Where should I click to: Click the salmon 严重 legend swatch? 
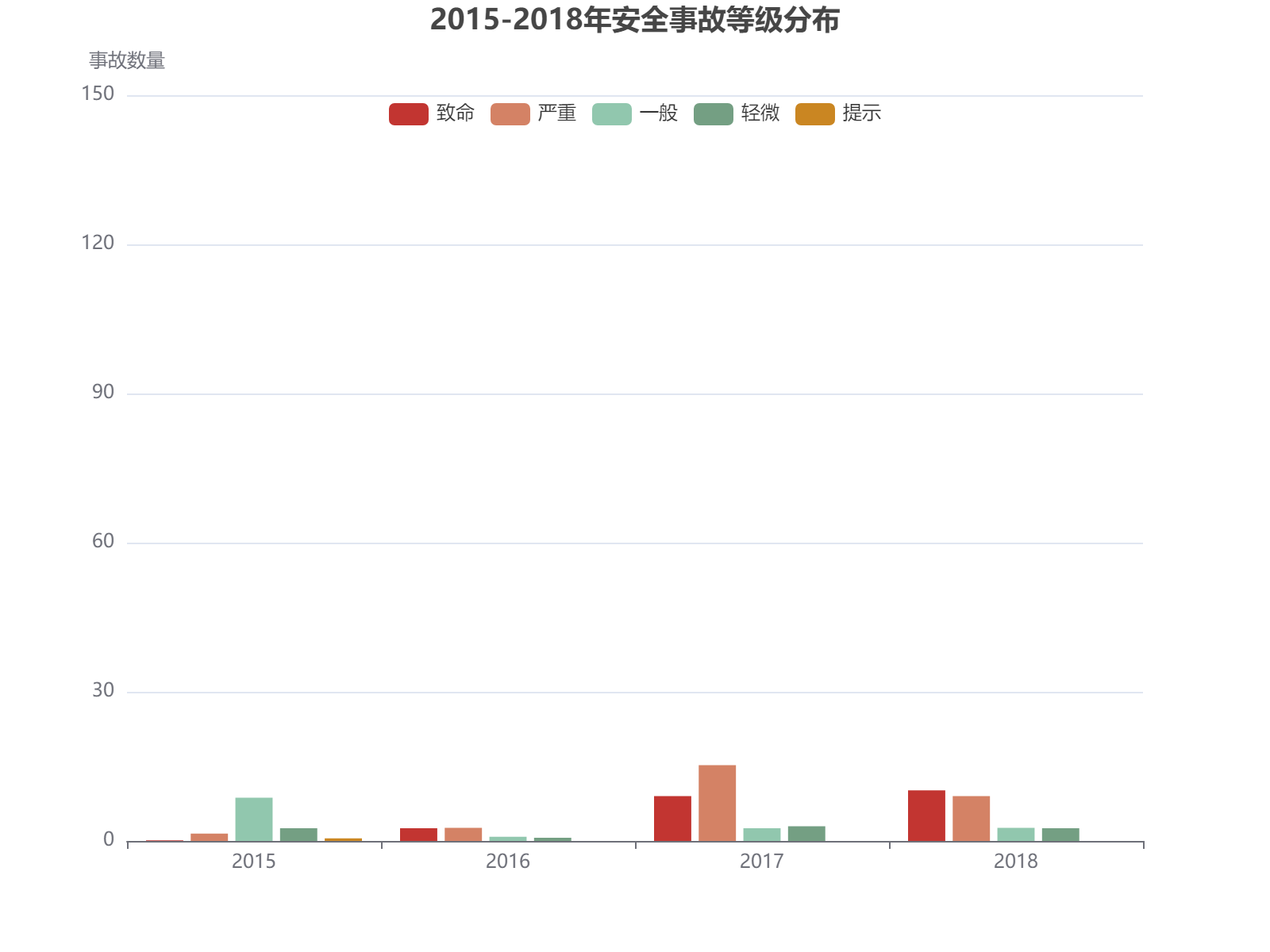512,113
